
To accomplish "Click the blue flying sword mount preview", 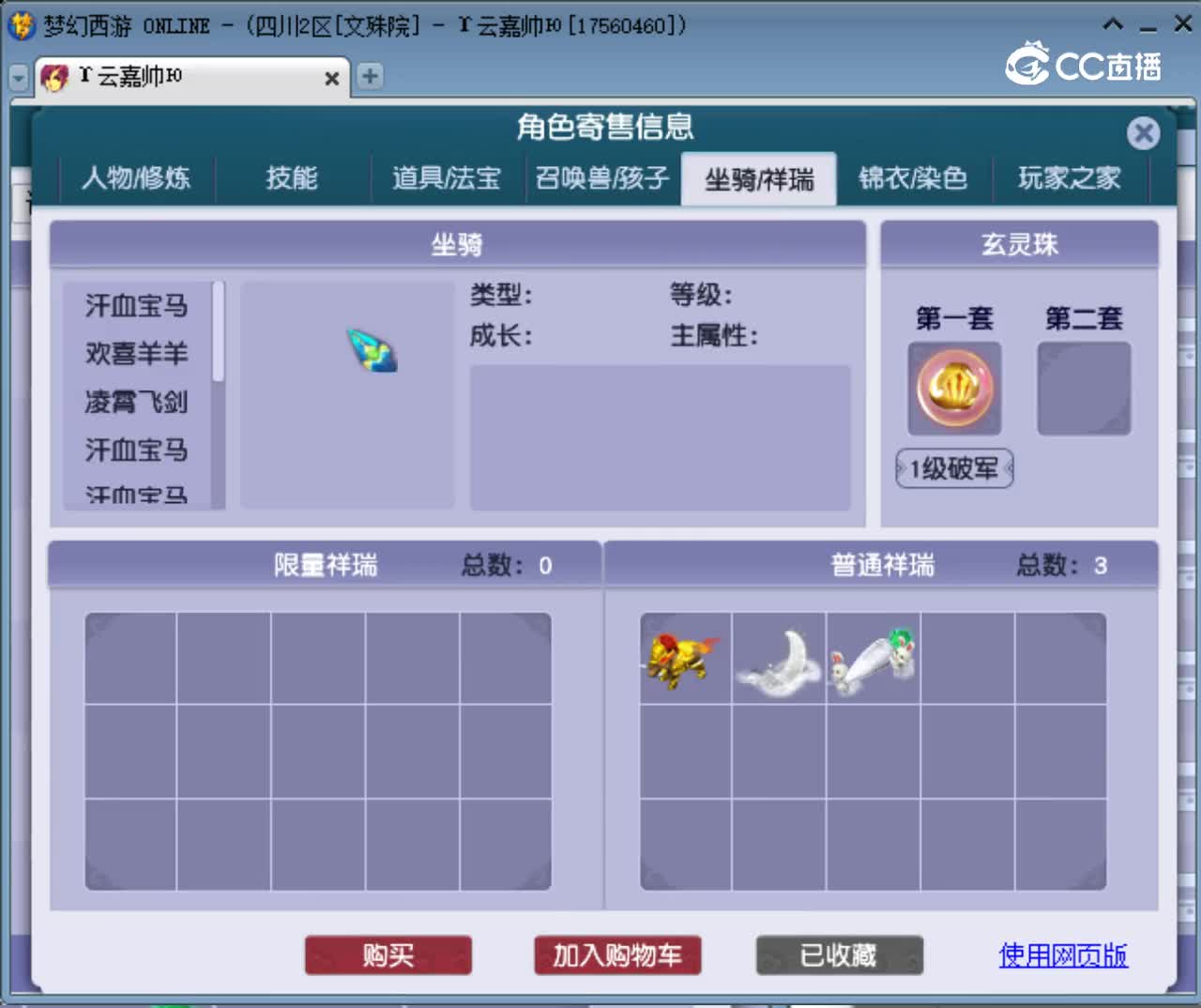I will click(x=372, y=350).
